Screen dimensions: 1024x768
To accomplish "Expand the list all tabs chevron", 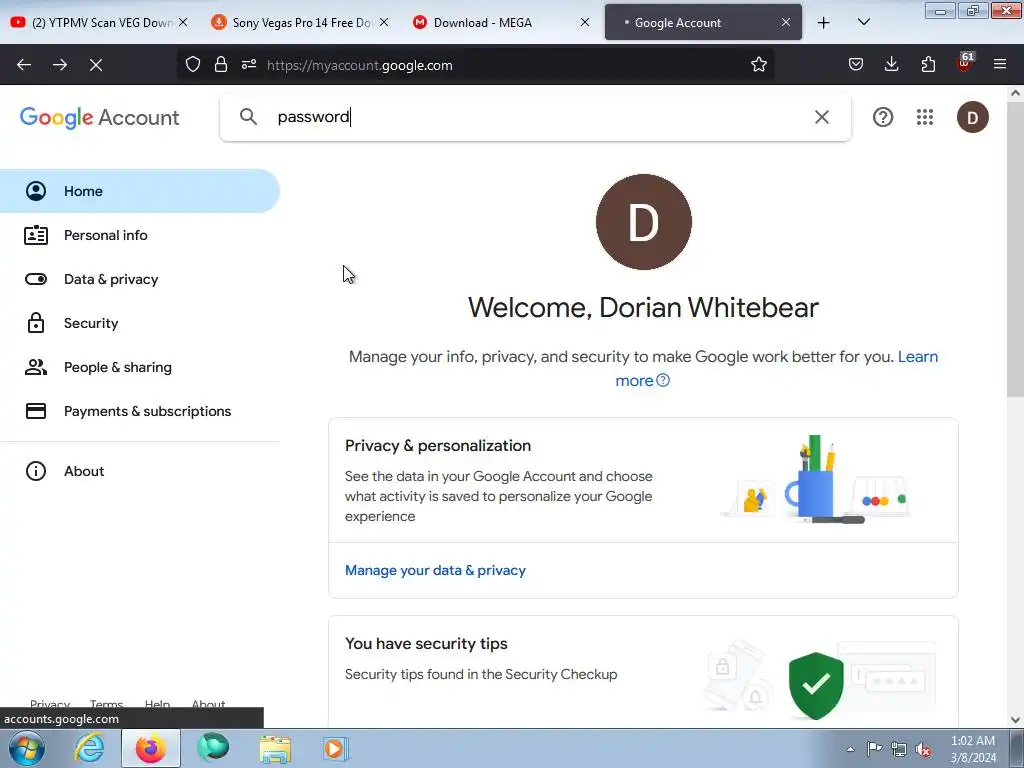I will tap(863, 23).
